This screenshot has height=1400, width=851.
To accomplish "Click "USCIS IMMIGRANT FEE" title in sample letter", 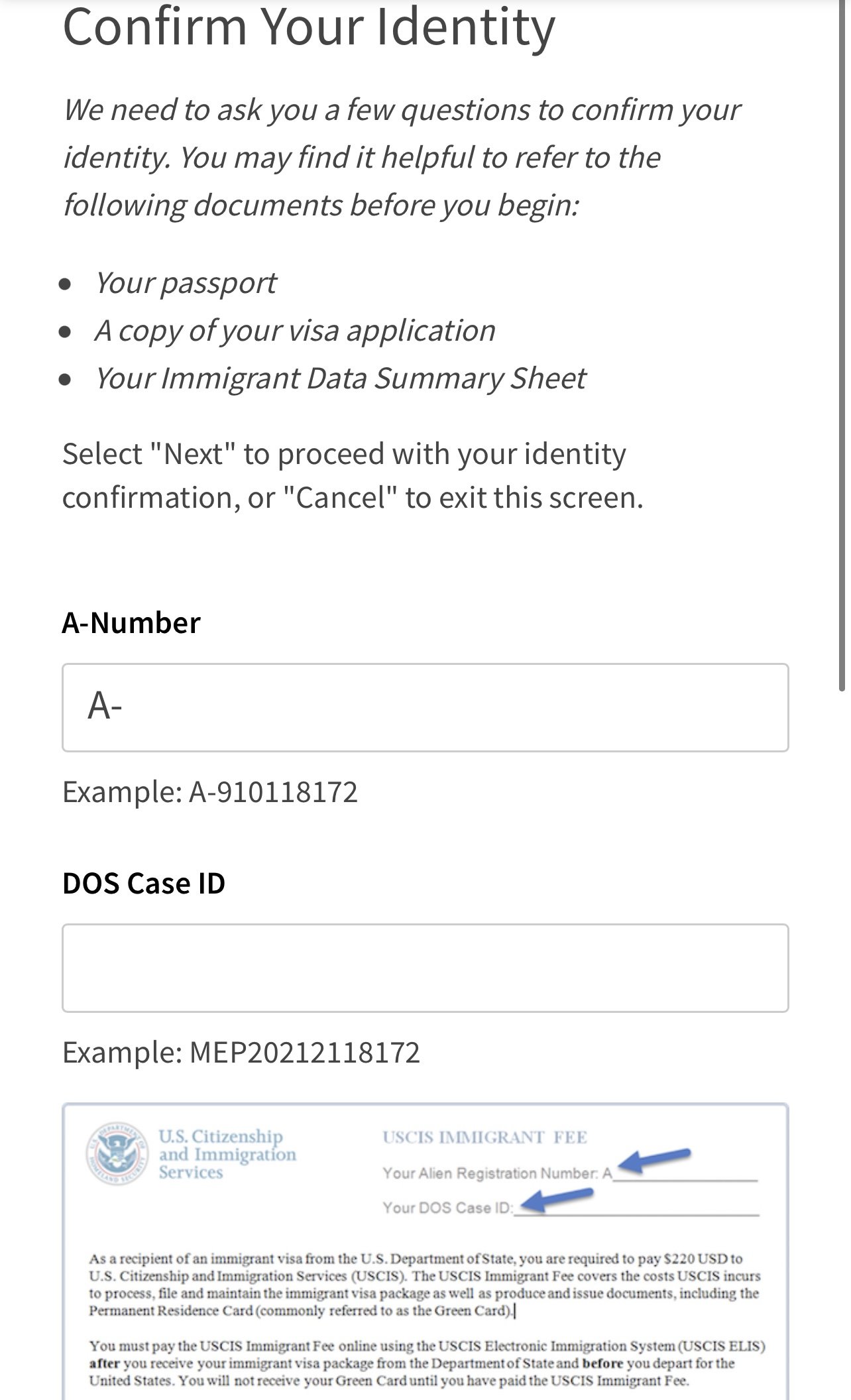I will 484,1137.
